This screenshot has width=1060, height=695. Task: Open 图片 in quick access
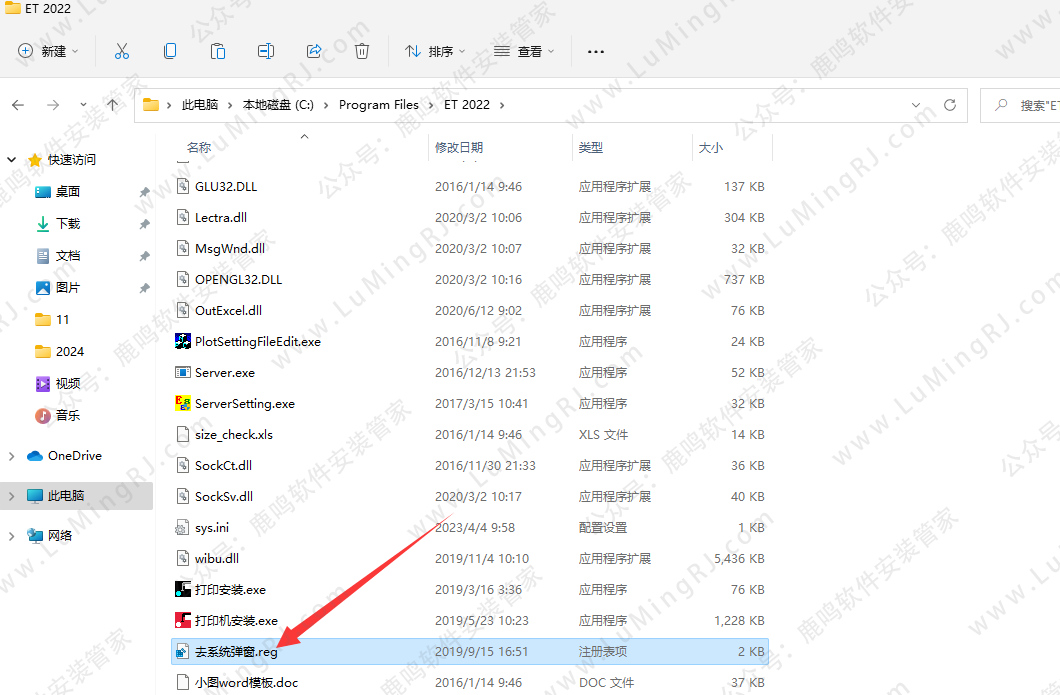point(68,287)
